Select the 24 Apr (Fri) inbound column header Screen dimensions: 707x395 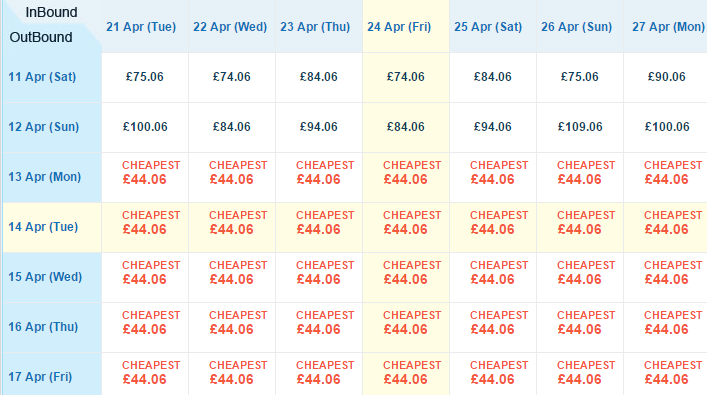[399, 27]
